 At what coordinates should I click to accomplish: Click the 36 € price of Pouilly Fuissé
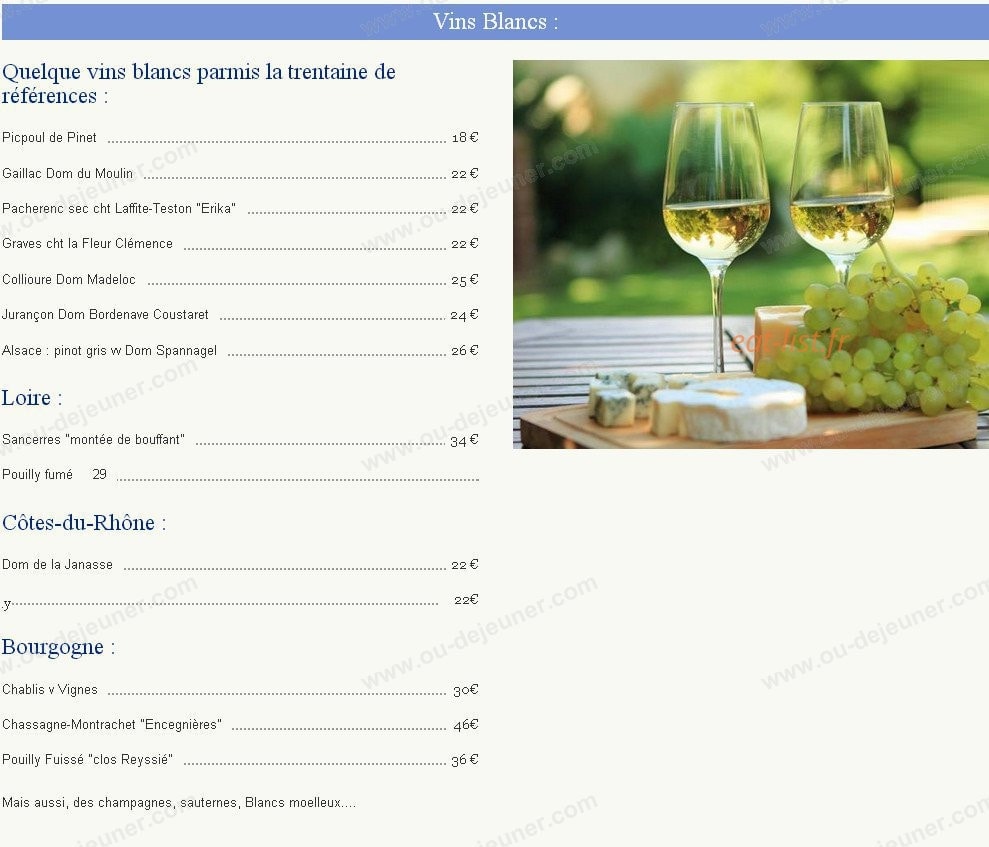click(x=465, y=760)
